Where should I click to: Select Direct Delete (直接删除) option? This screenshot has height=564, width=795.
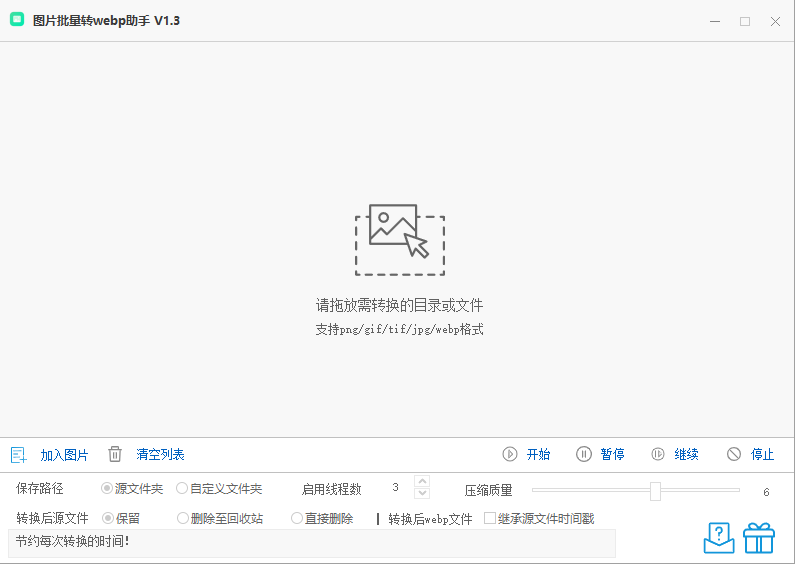coord(297,519)
